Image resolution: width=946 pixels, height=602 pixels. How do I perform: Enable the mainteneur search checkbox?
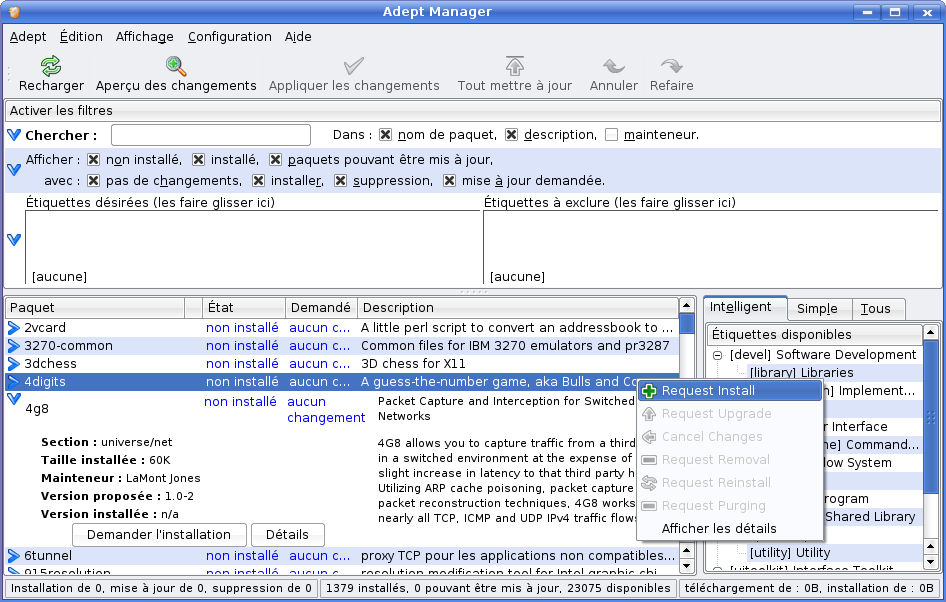[611, 135]
